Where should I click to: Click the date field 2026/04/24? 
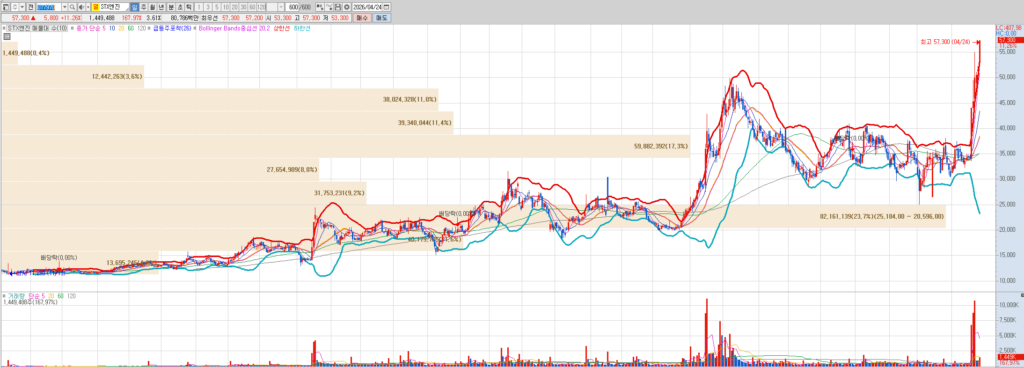pyautogui.click(x=367, y=7)
